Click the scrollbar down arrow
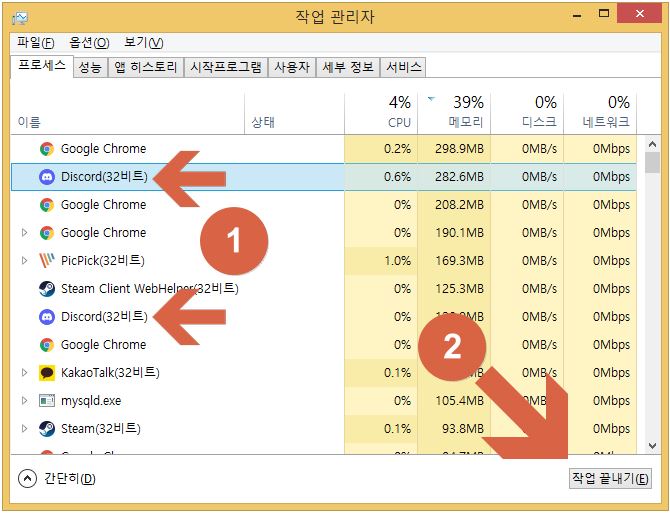 tap(652, 446)
